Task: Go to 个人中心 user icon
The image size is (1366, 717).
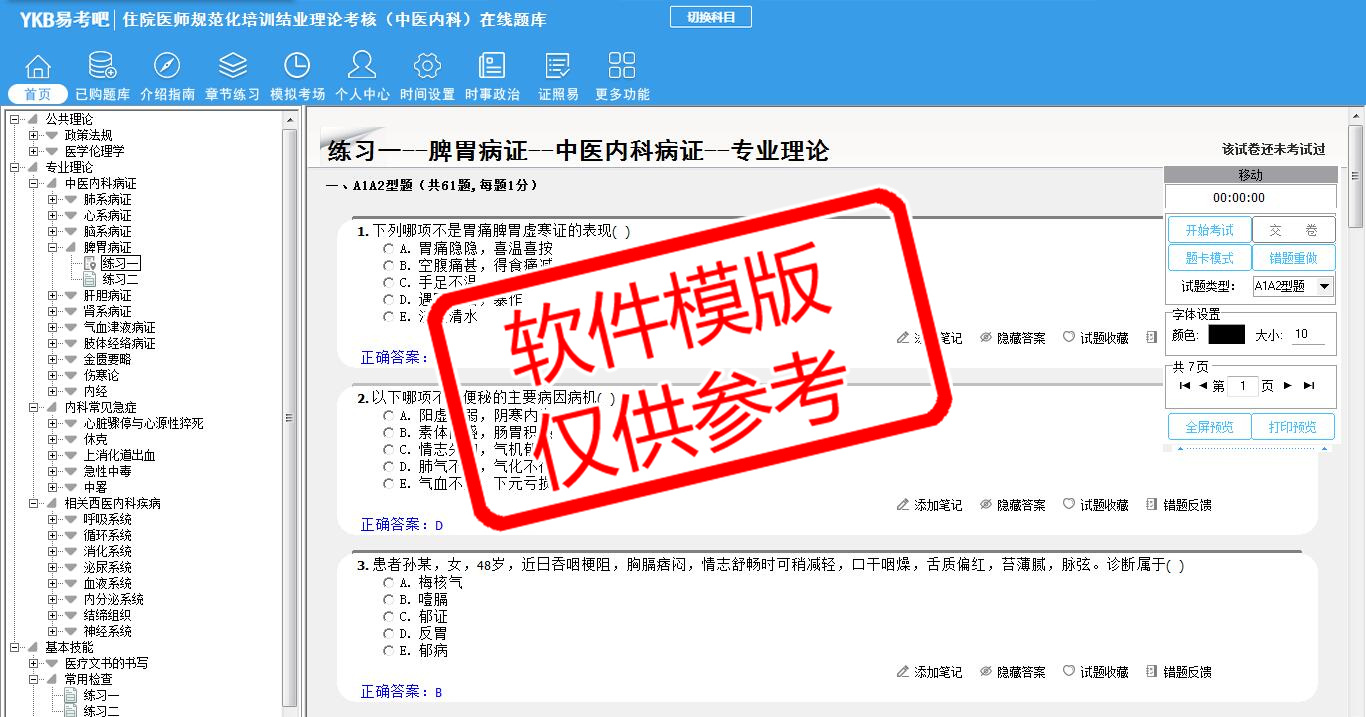Action: coord(362,67)
